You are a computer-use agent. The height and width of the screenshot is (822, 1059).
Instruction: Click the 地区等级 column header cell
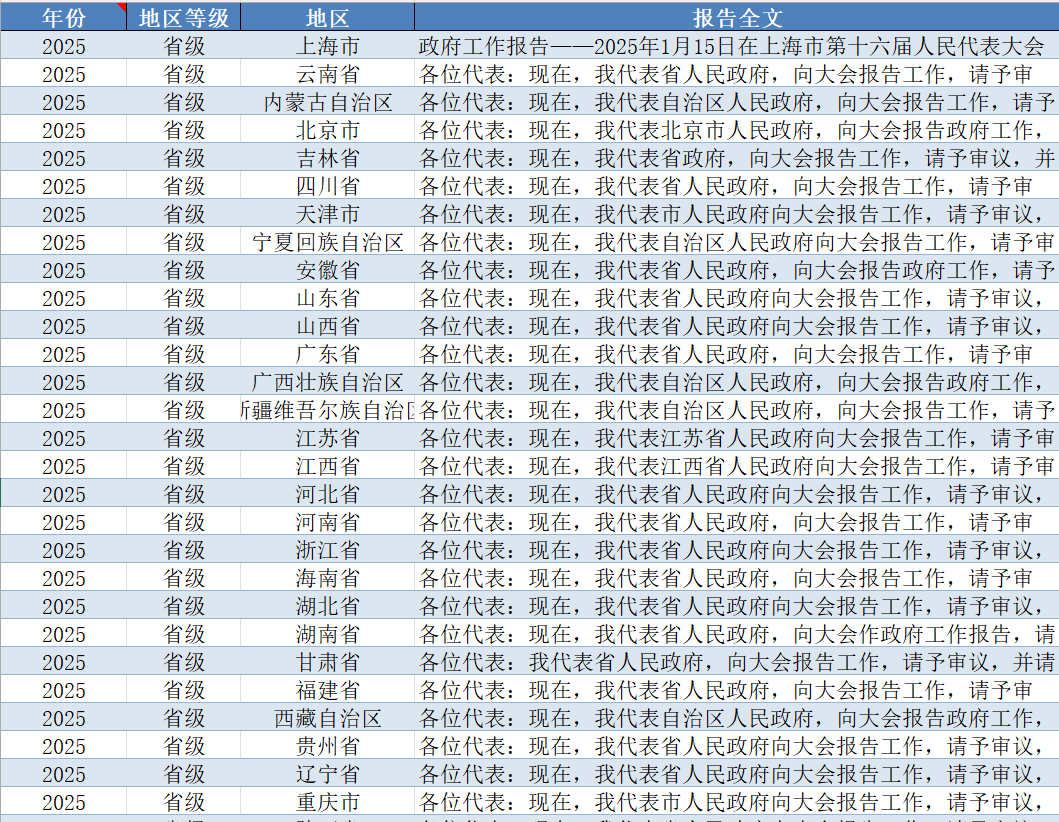coord(184,17)
